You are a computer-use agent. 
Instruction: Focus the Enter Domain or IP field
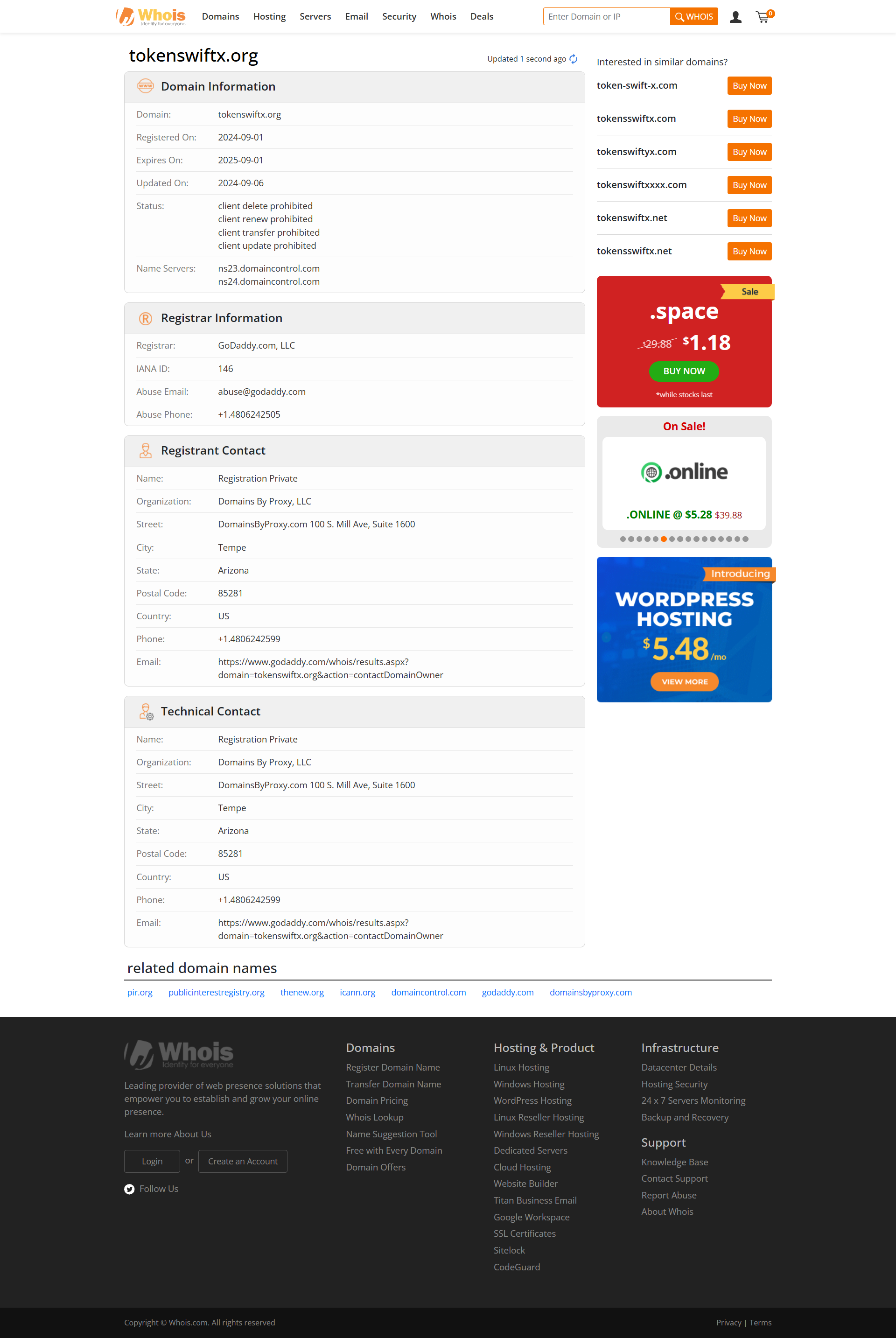pyautogui.click(x=606, y=17)
